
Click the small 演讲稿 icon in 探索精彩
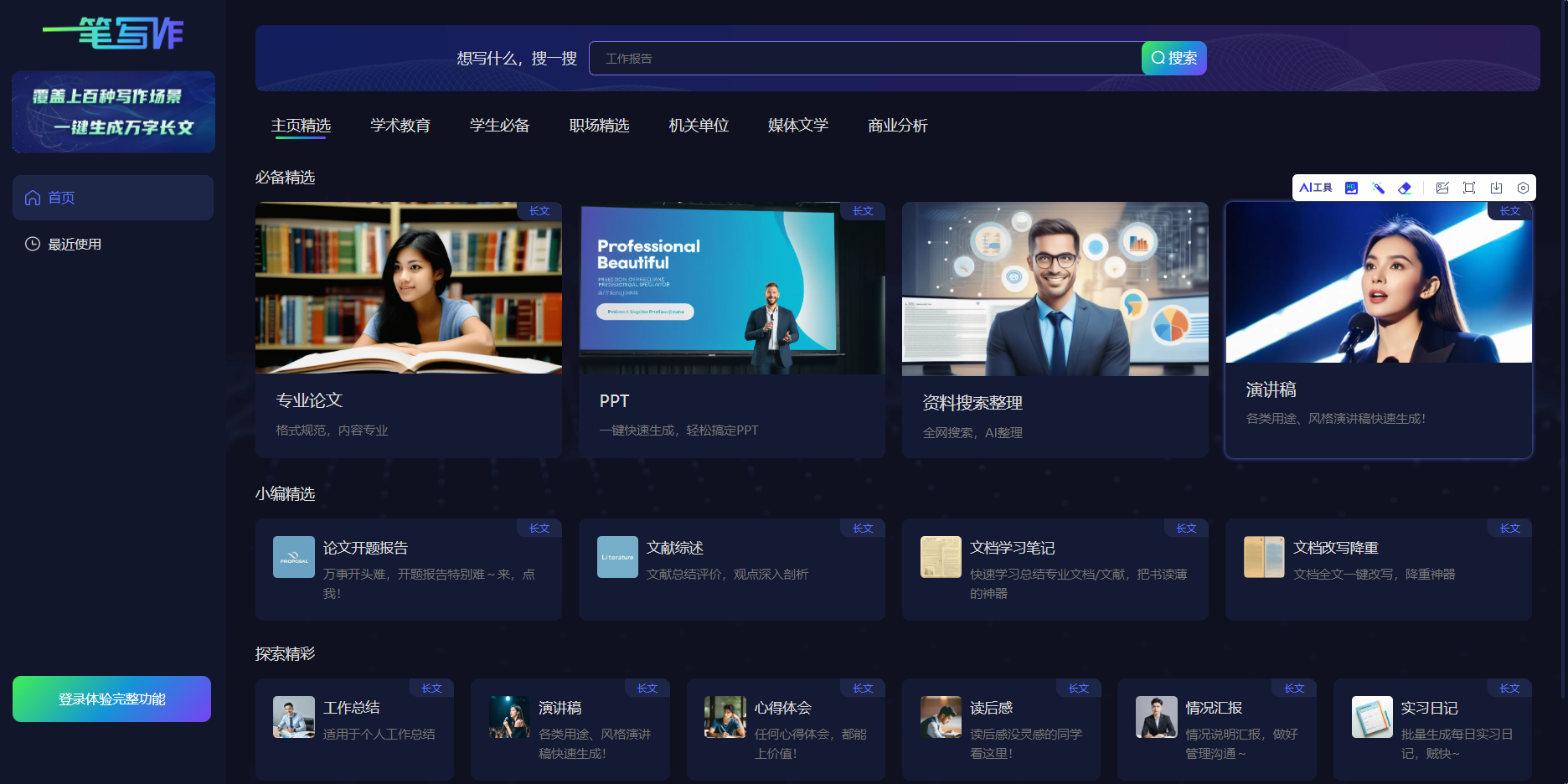509,717
